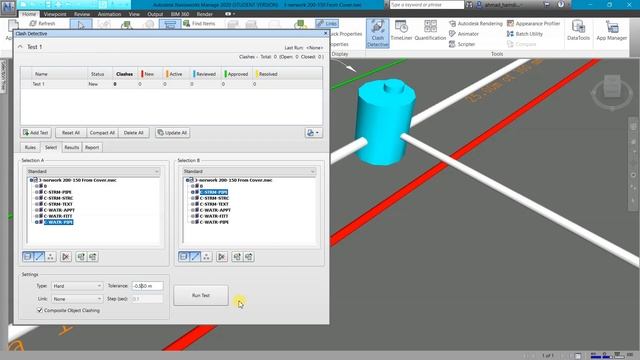
Task: Toggle Self-Intersect button under Selection B
Action: tap(222, 257)
